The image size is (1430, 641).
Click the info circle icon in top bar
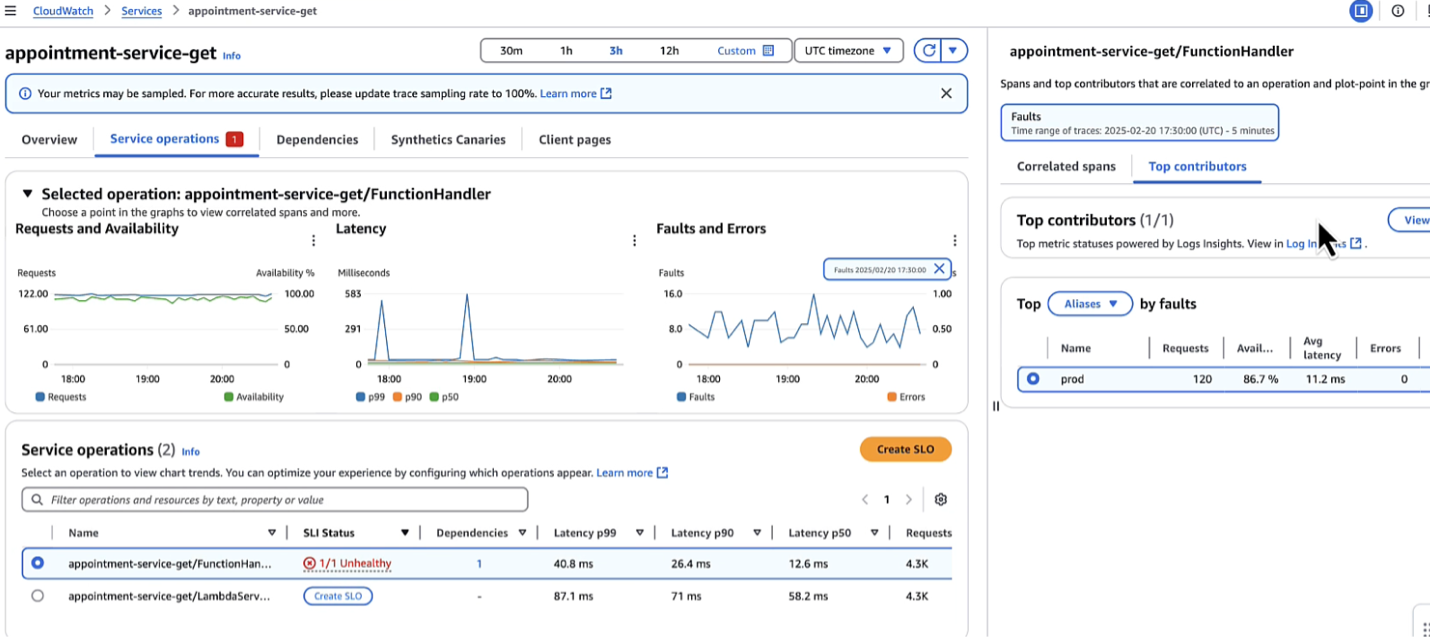click(x=1397, y=11)
